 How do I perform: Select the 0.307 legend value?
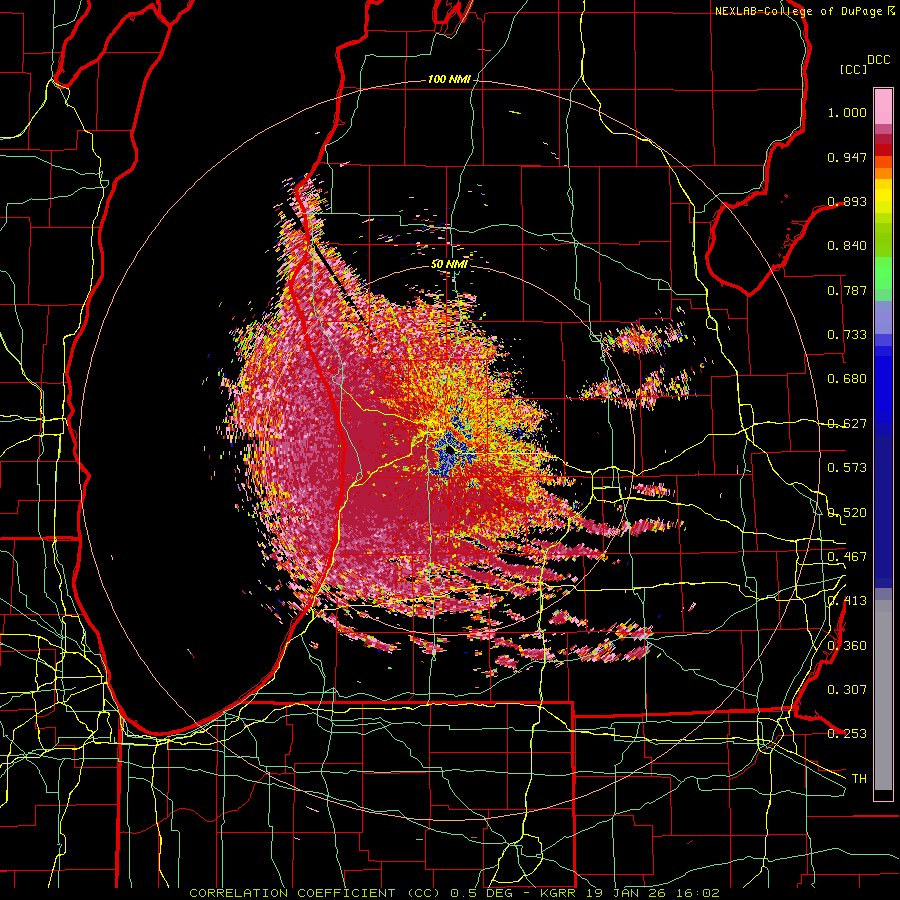tap(847, 690)
